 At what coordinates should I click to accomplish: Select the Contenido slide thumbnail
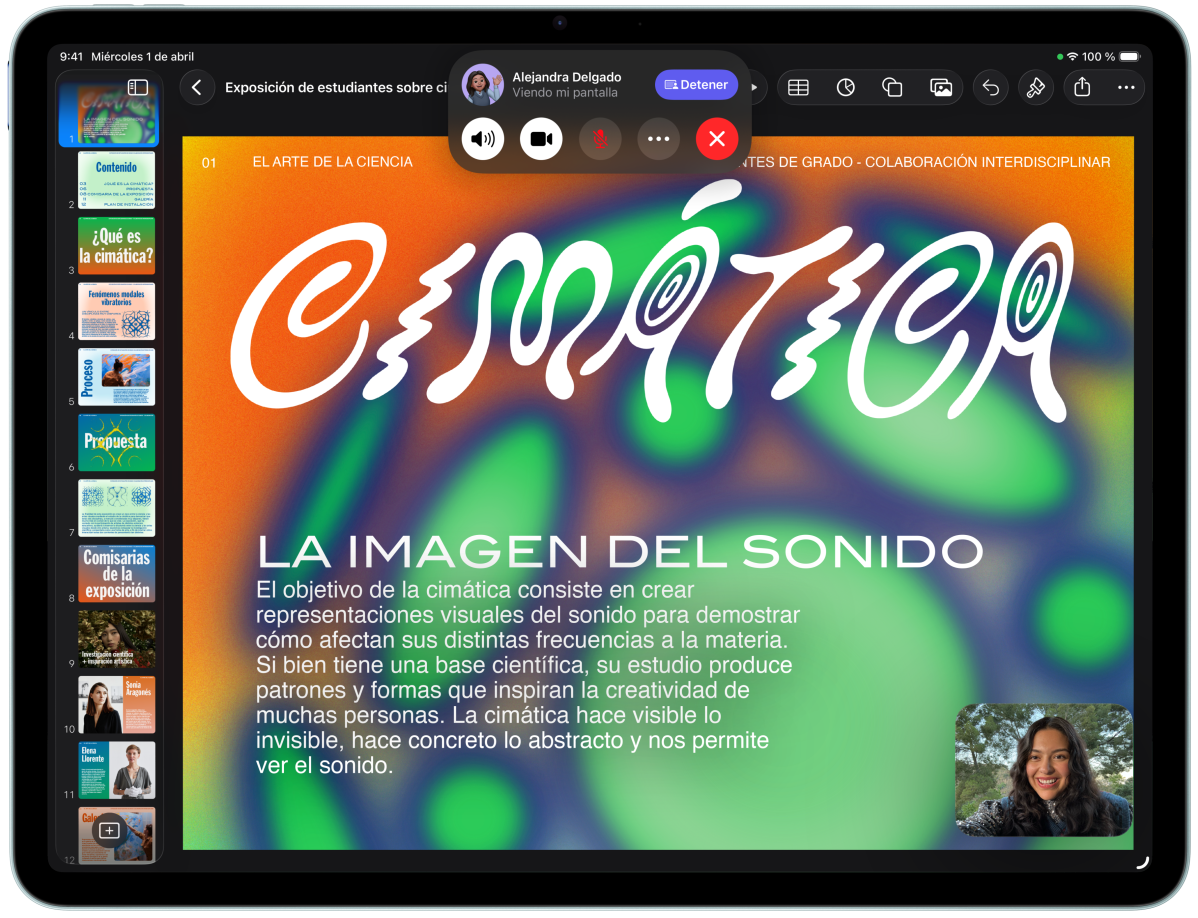click(x=116, y=180)
